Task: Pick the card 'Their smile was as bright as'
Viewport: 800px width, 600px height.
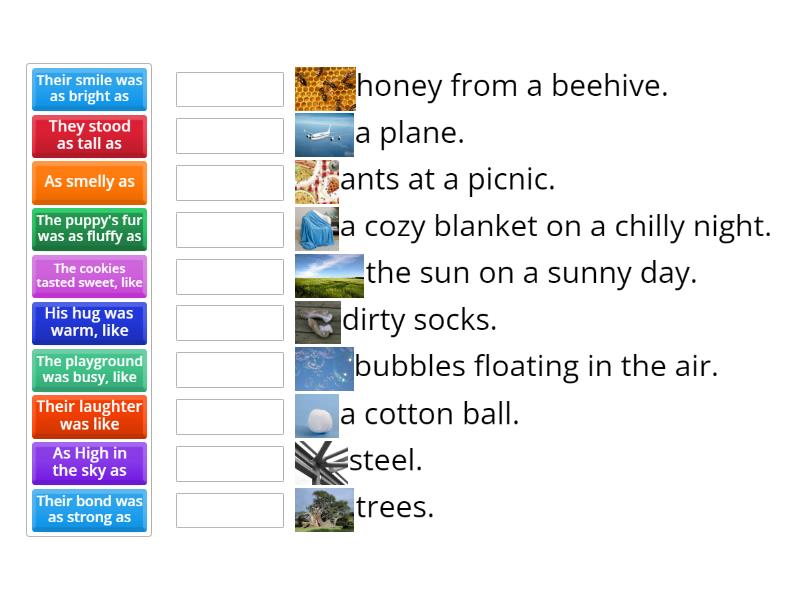Action: (88, 88)
